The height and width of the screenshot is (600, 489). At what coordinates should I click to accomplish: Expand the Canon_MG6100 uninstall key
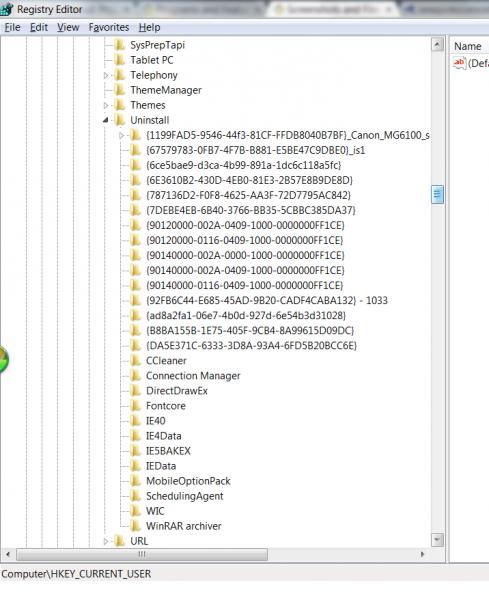(x=121, y=135)
